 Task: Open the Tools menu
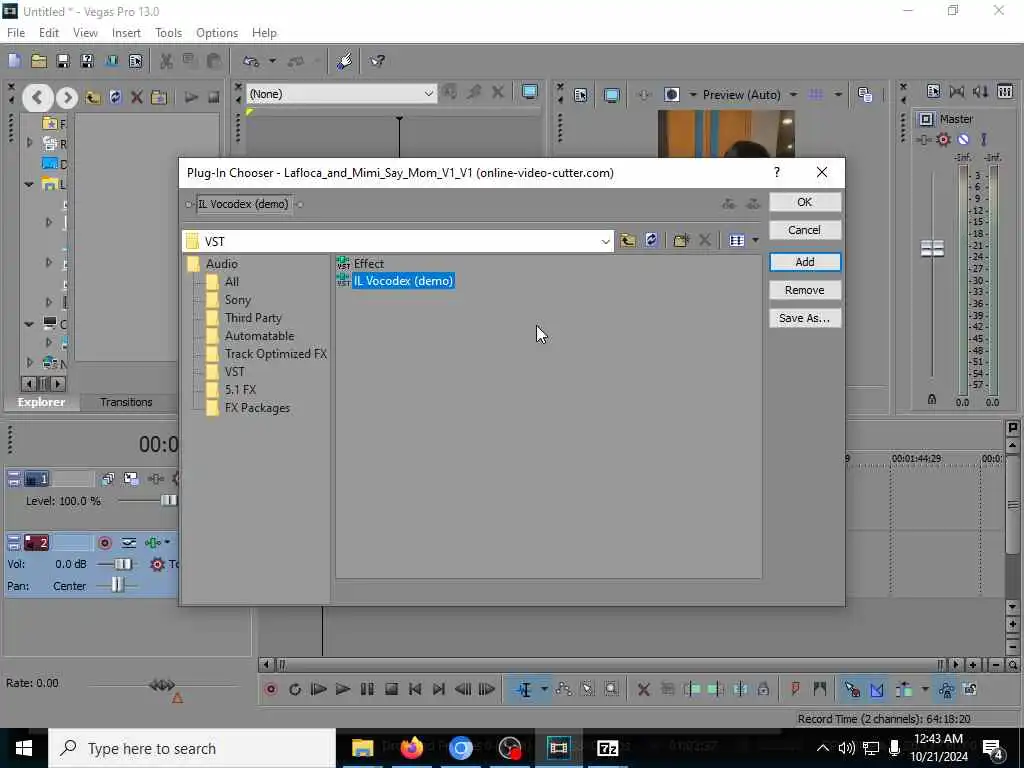[x=168, y=33]
